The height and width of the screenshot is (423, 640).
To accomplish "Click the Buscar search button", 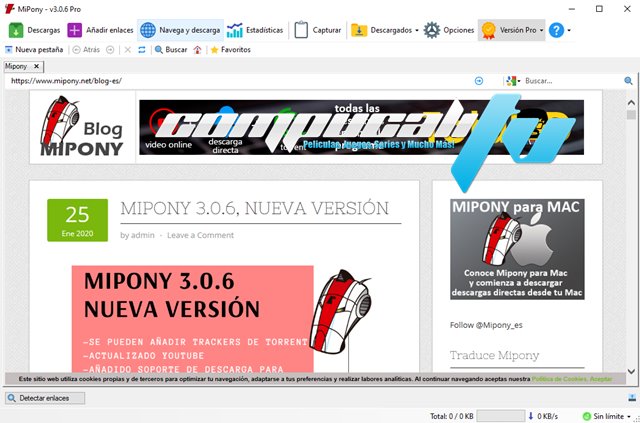I will pos(171,50).
